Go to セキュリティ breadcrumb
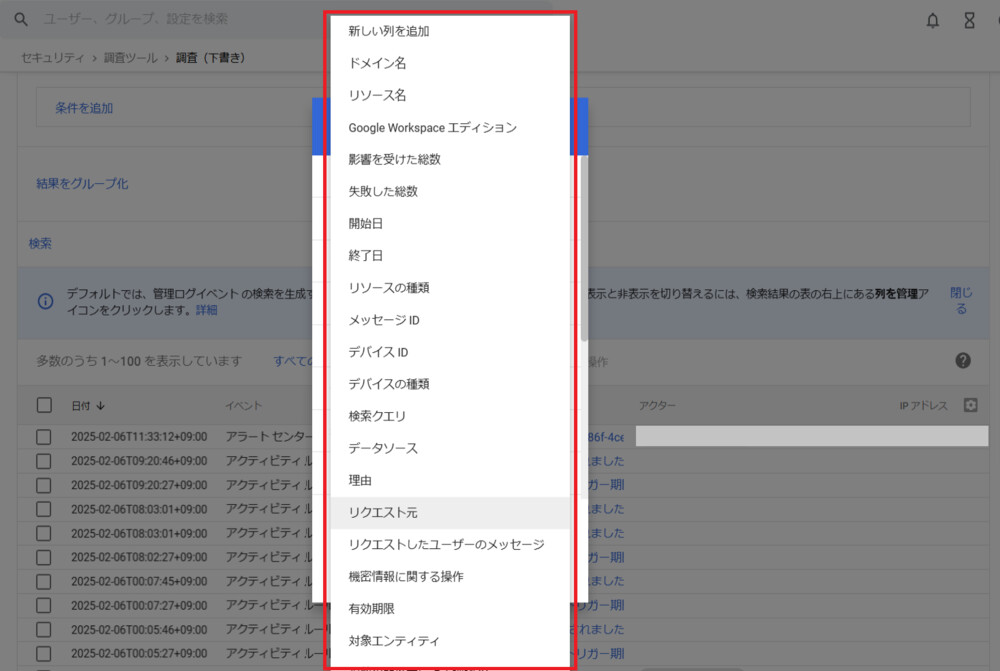The height and width of the screenshot is (671, 1000). click(52, 58)
